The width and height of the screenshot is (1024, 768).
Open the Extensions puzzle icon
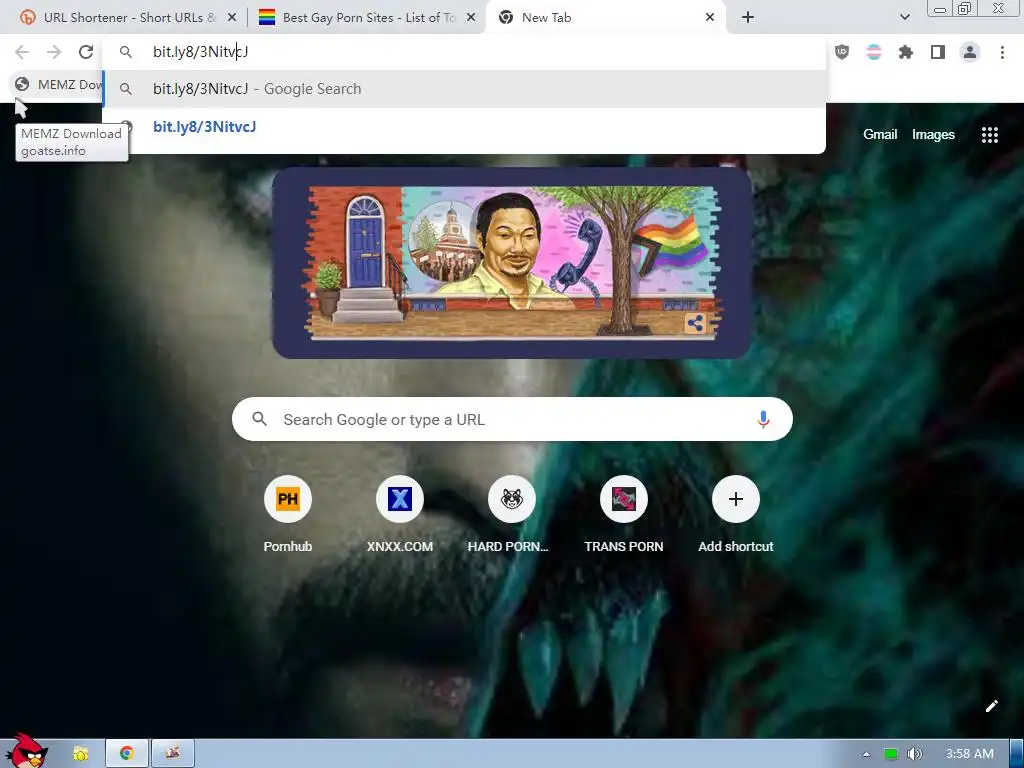coord(905,52)
